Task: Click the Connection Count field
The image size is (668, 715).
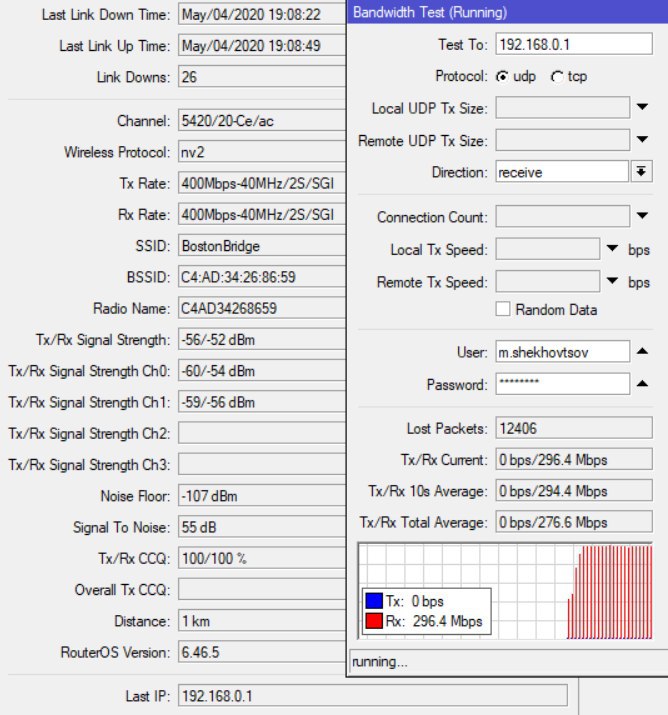Action: click(x=563, y=216)
